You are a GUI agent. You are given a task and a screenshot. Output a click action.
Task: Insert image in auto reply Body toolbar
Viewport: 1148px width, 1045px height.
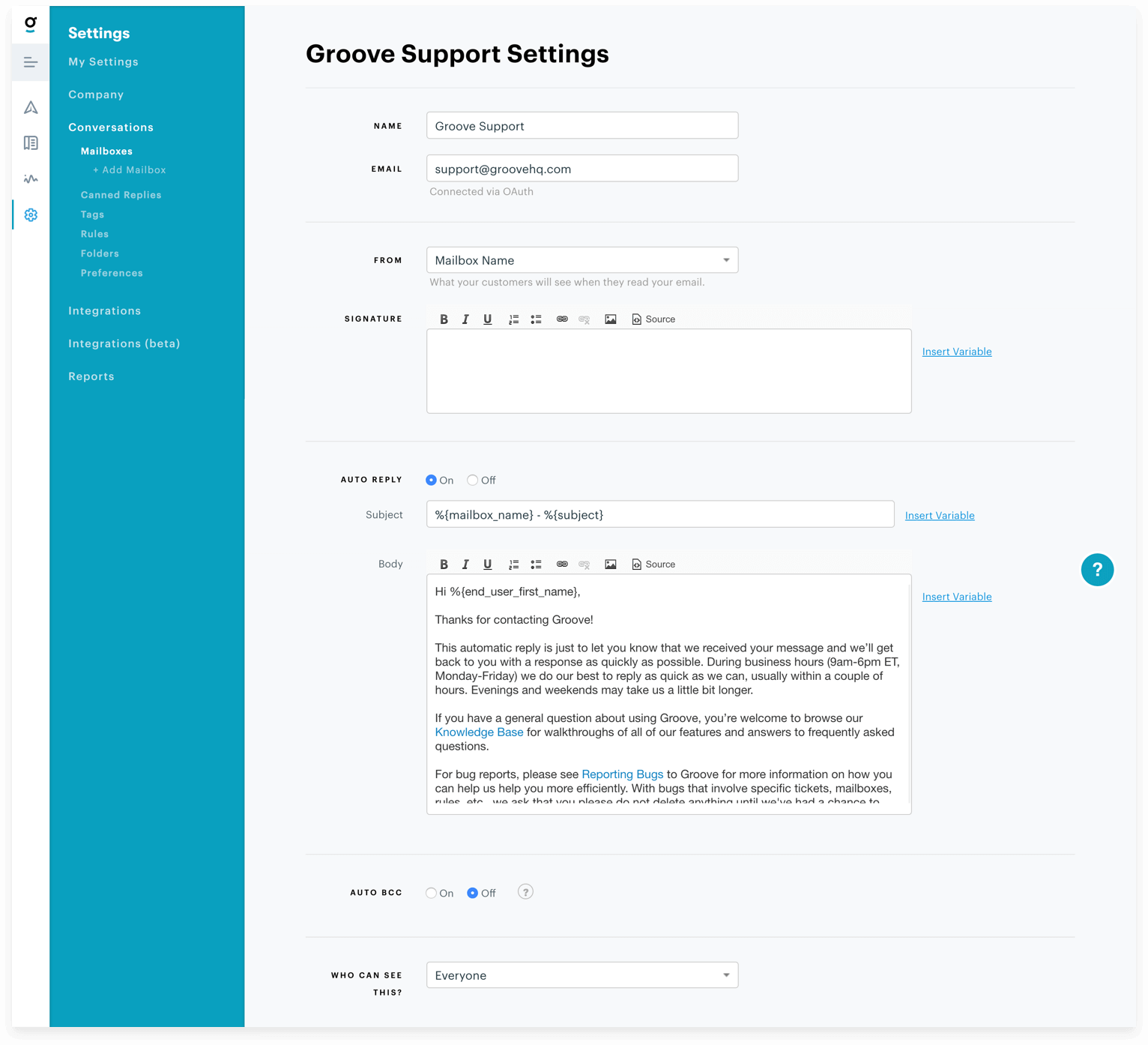click(x=611, y=564)
